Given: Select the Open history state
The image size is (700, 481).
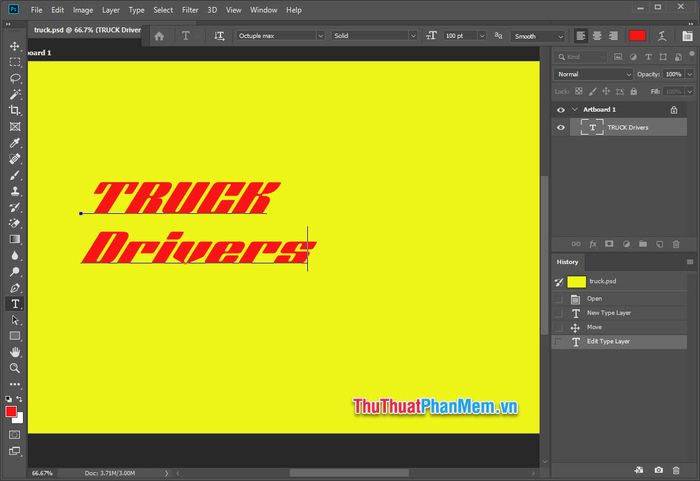Looking at the screenshot, I should [594, 298].
